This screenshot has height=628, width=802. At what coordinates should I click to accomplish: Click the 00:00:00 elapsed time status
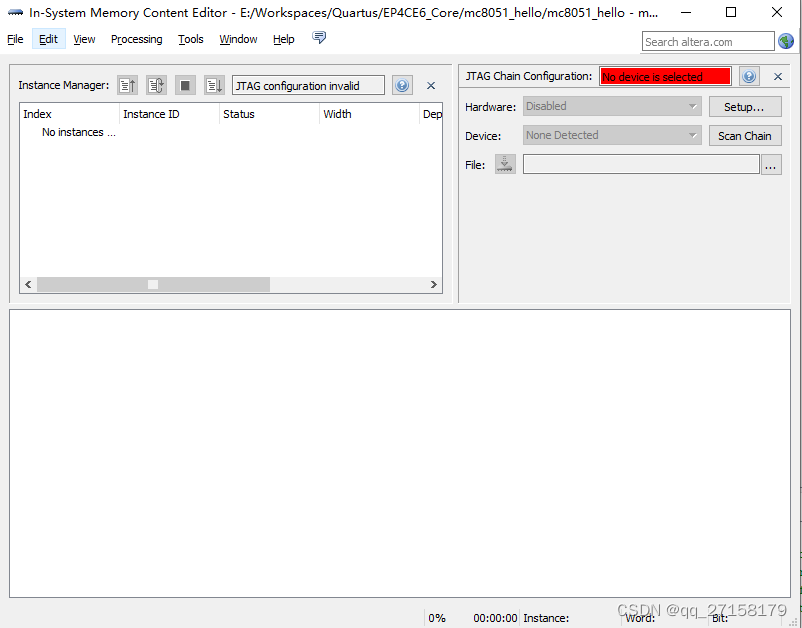coord(495,618)
